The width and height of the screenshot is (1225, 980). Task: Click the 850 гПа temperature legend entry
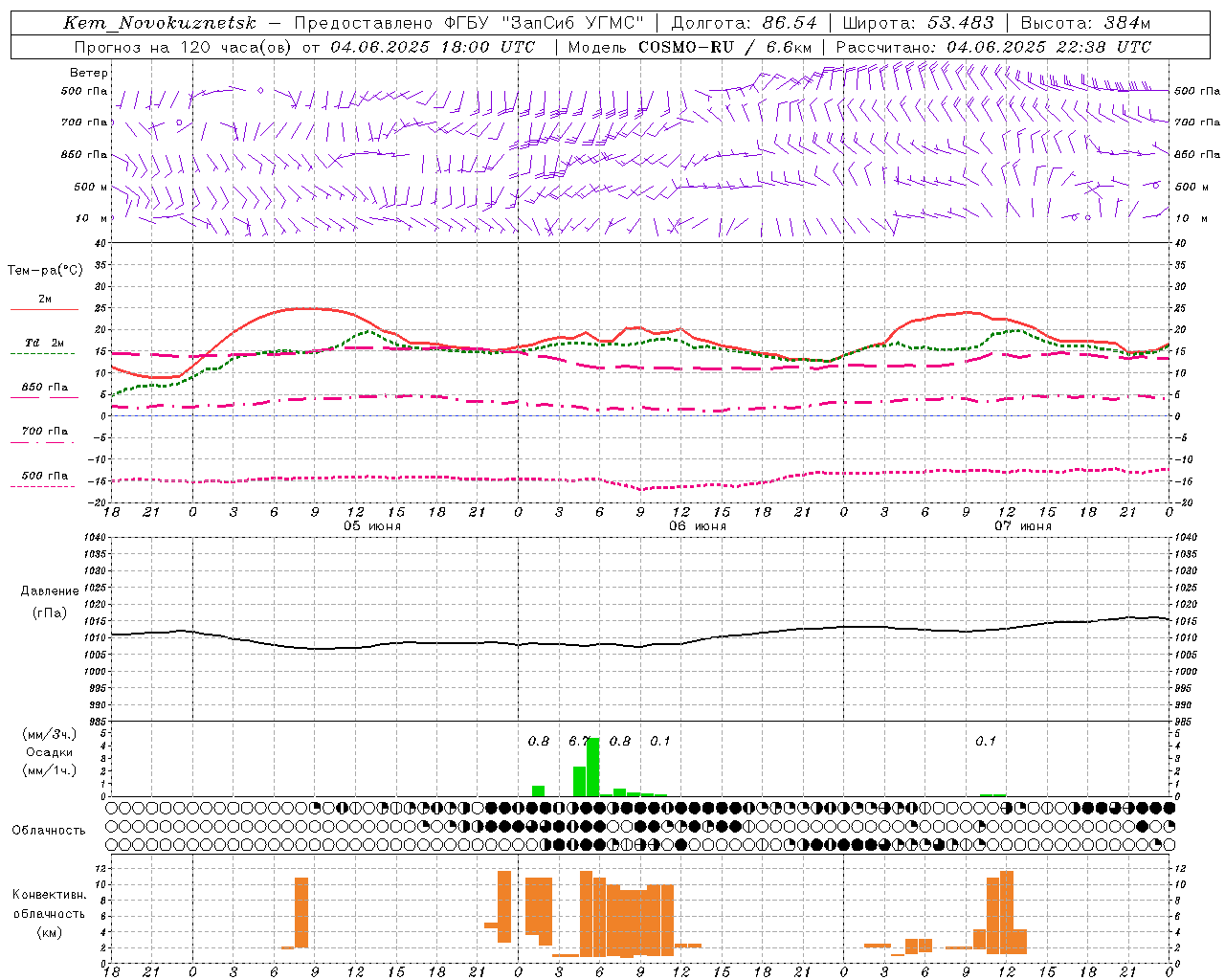[x=44, y=388]
